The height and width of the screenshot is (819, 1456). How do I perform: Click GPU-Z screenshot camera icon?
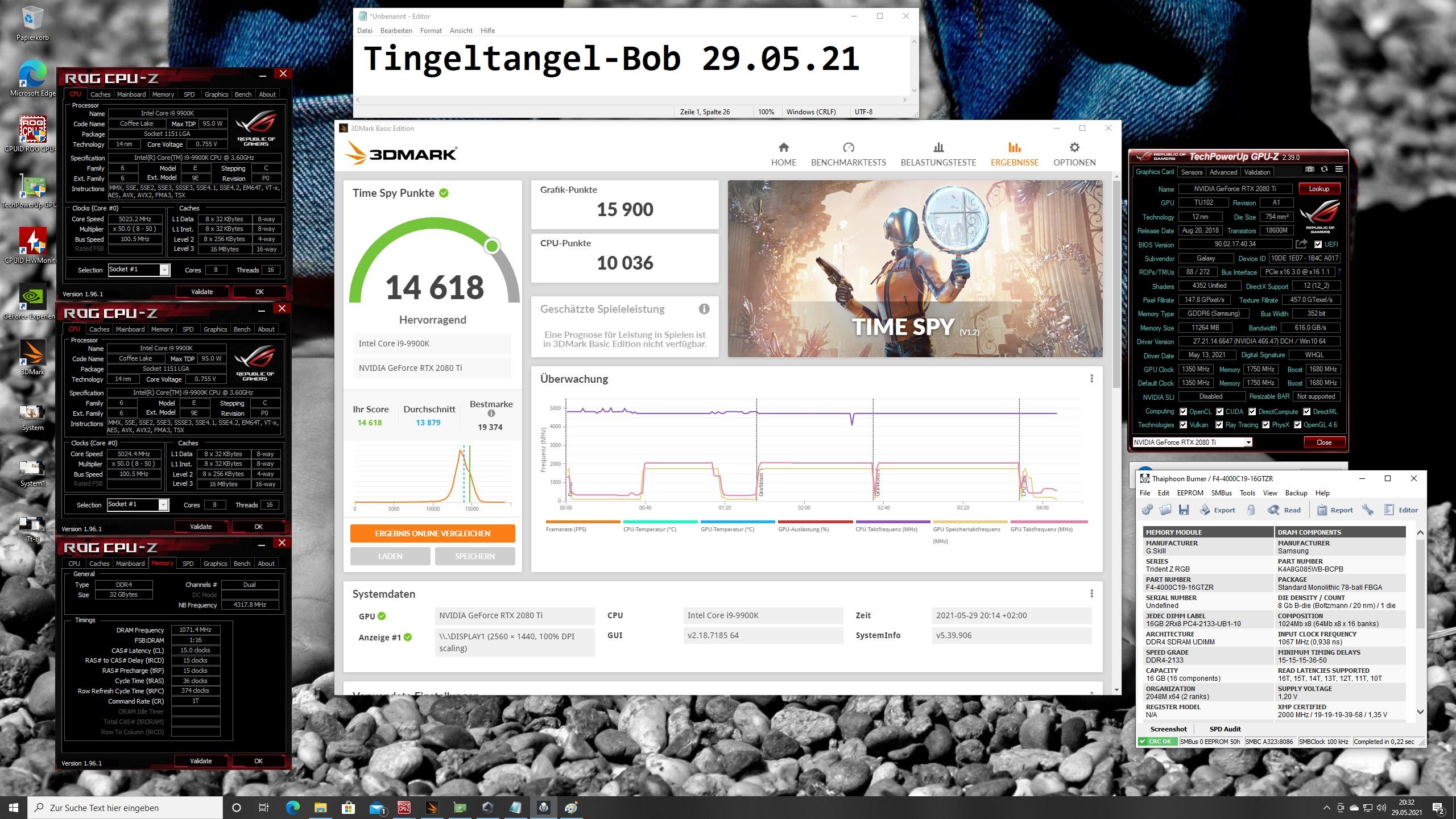[1309, 169]
